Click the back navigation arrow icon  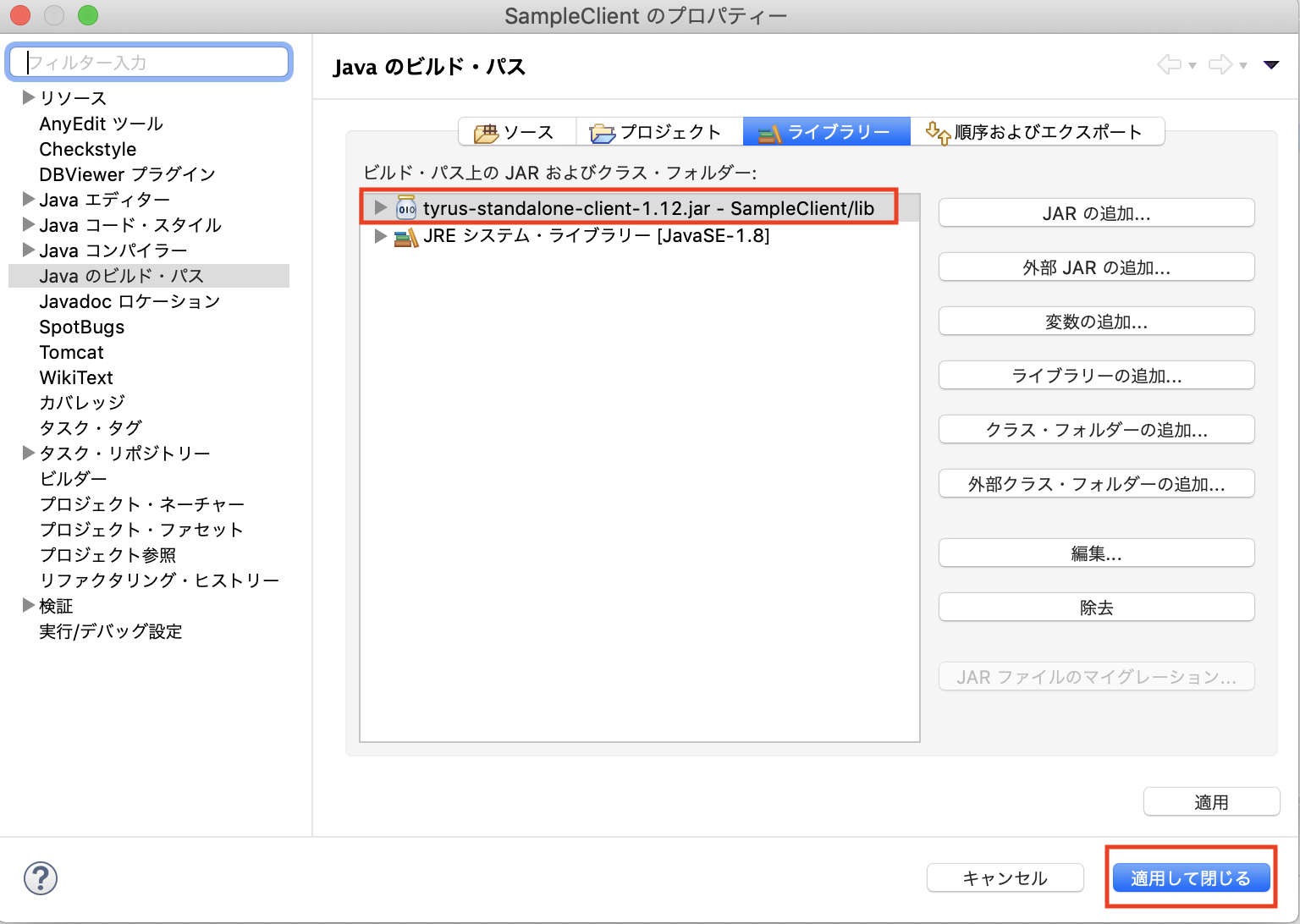pyautogui.click(x=1170, y=64)
